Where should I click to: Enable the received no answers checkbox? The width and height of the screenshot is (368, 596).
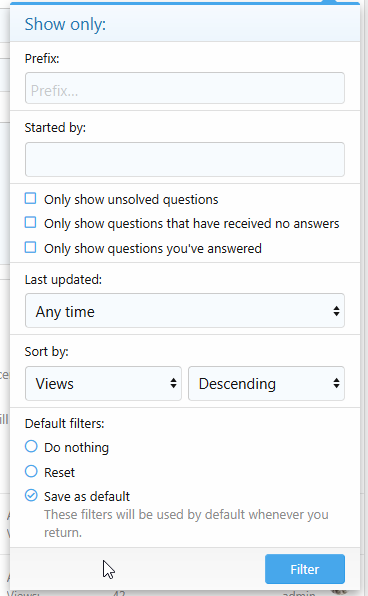(x=30, y=222)
